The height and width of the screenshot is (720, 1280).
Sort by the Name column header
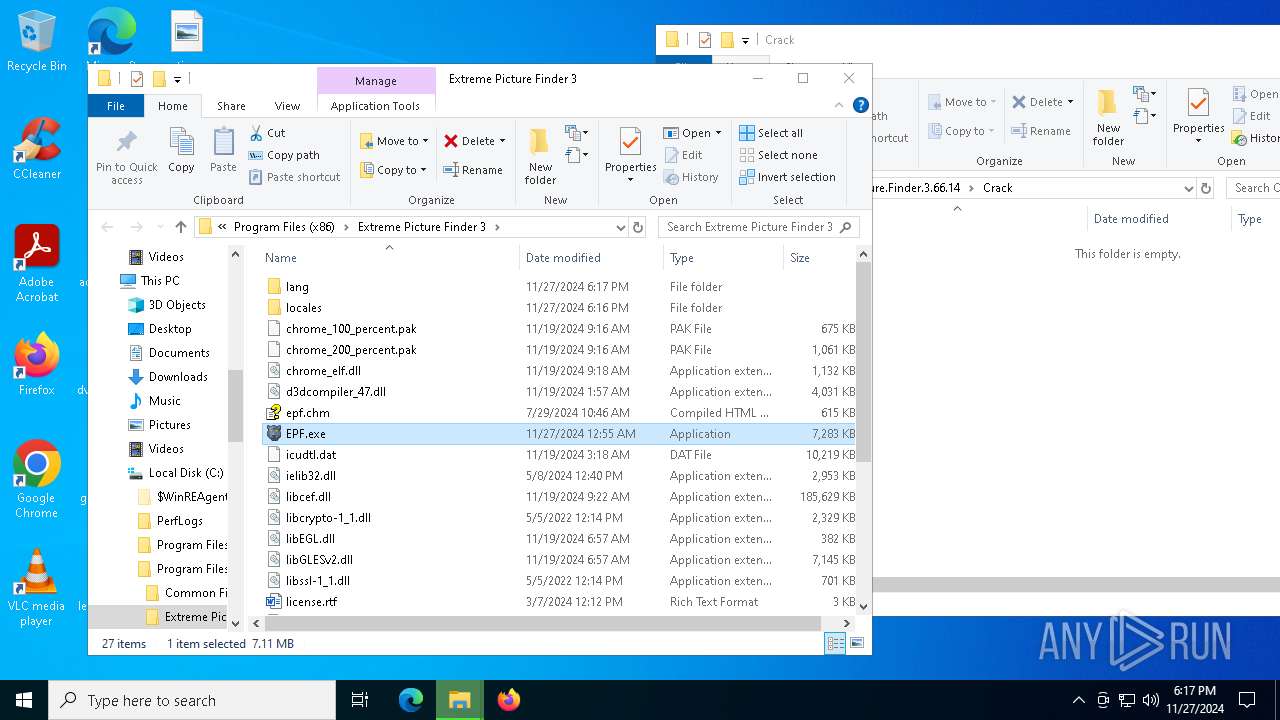389,258
